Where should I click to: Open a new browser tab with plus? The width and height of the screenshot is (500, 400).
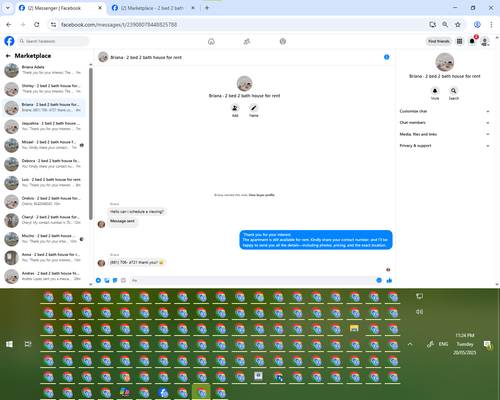207,8
